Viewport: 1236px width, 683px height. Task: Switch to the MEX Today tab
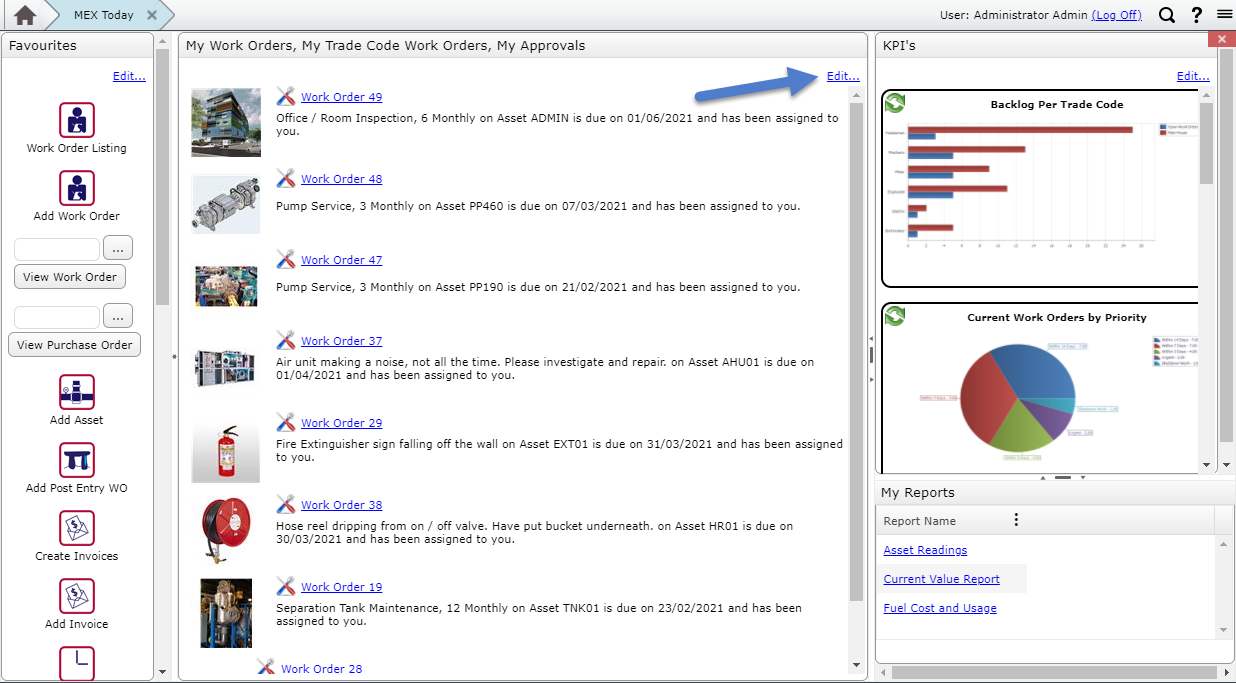pyautogui.click(x=102, y=15)
